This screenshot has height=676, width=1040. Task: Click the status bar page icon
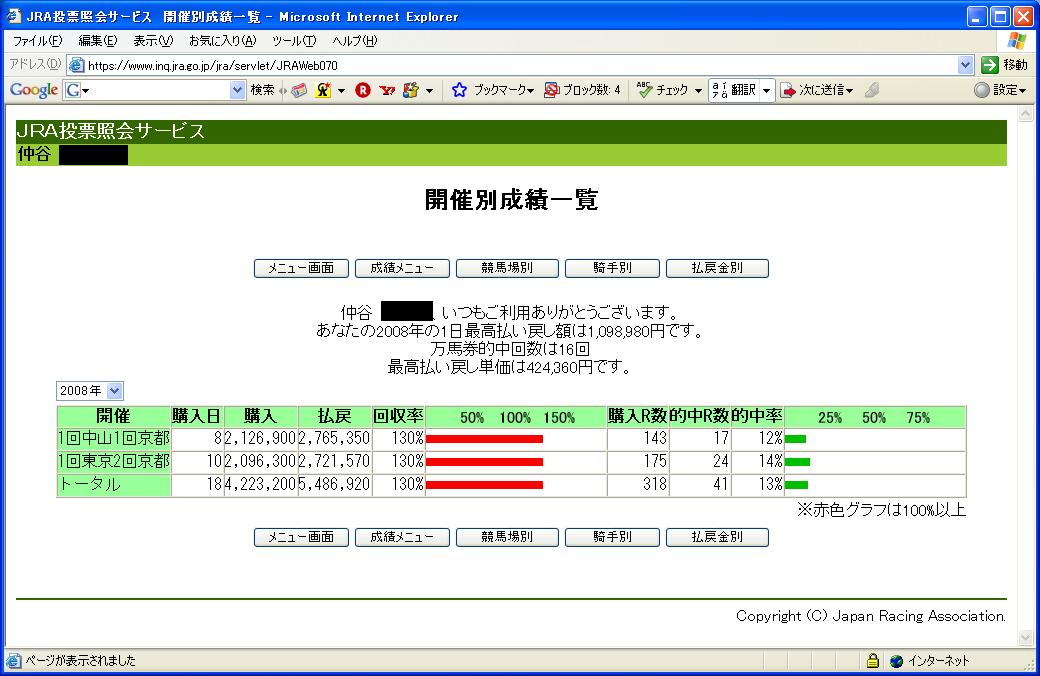pyautogui.click(x=13, y=661)
